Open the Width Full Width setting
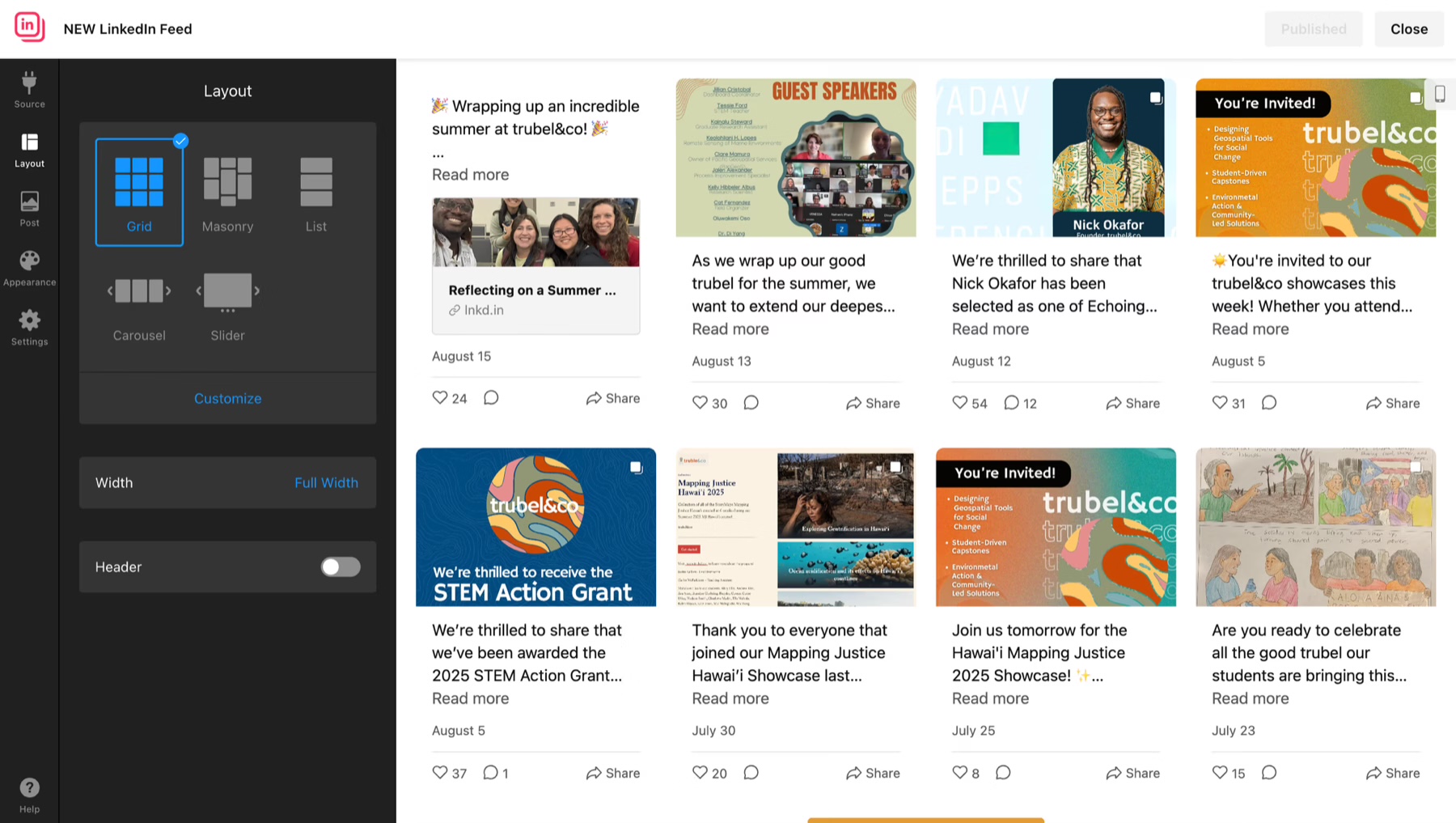 pos(227,482)
